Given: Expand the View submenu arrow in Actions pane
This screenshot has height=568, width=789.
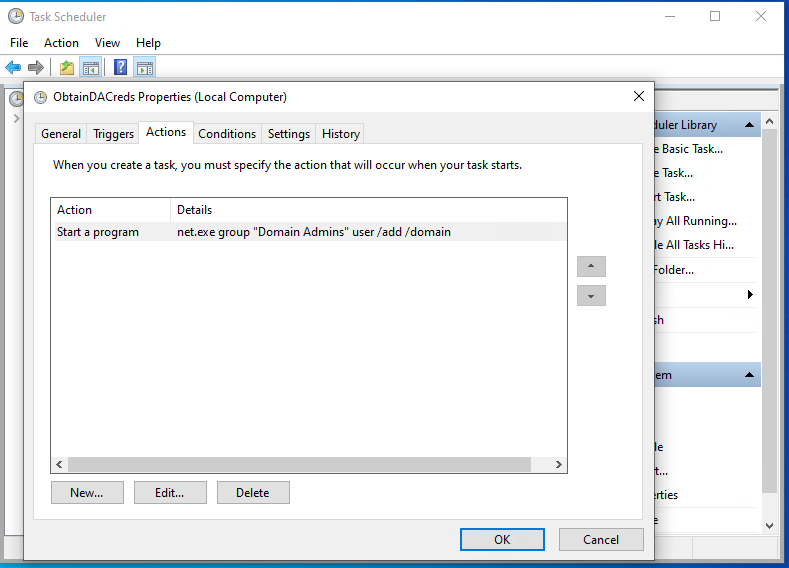Looking at the screenshot, I should tap(750, 295).
